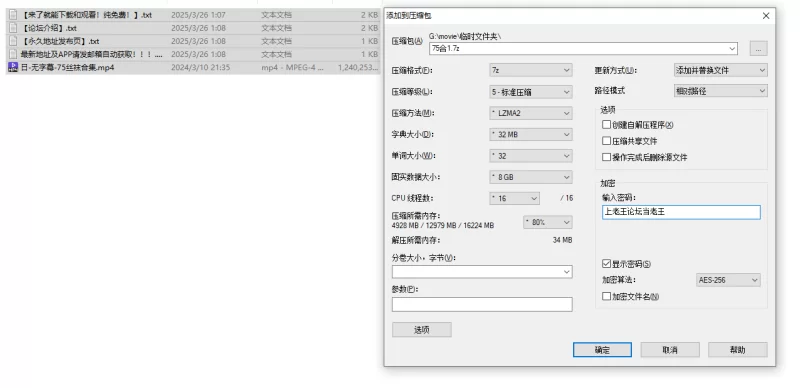The width and height of the screenshot is (800, 388).
Task: Expand the 单词大小 32 dropdown
Action: point(531,156)
